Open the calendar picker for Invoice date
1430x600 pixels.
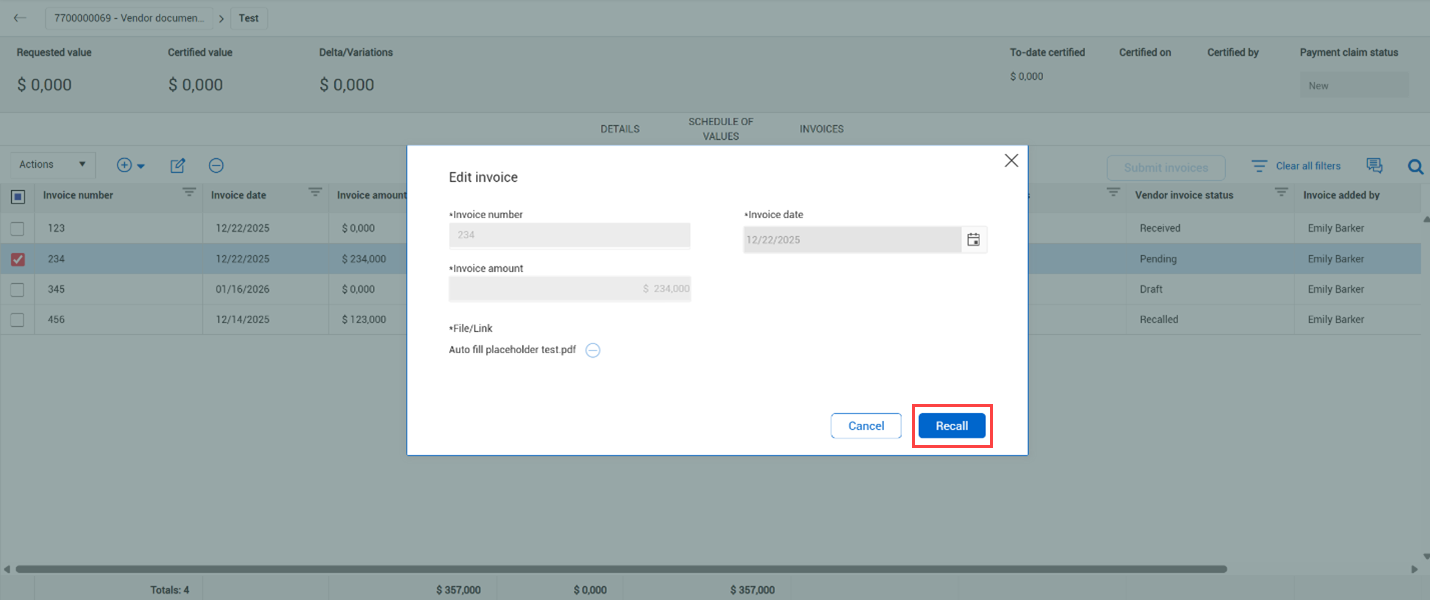click(x=974, y=240)
